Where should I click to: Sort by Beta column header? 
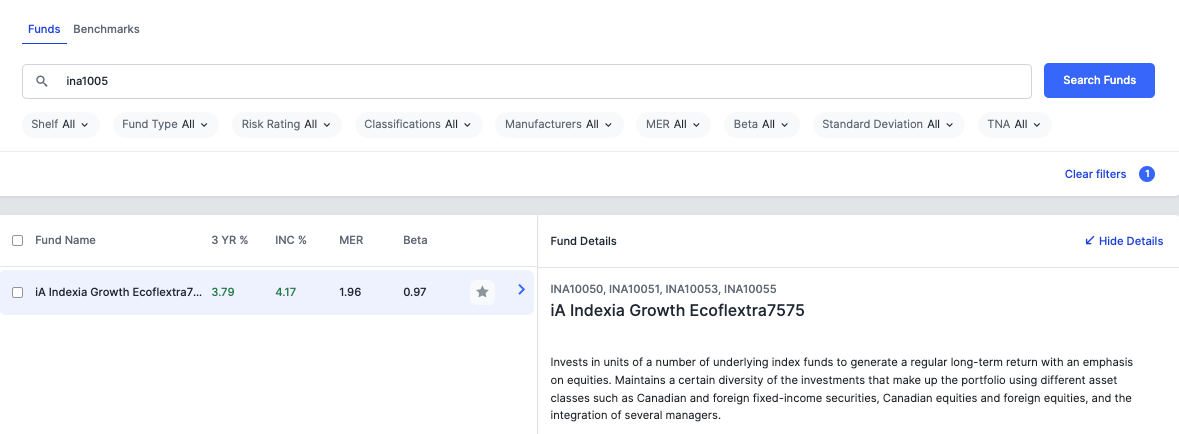[x=415, y=241]
